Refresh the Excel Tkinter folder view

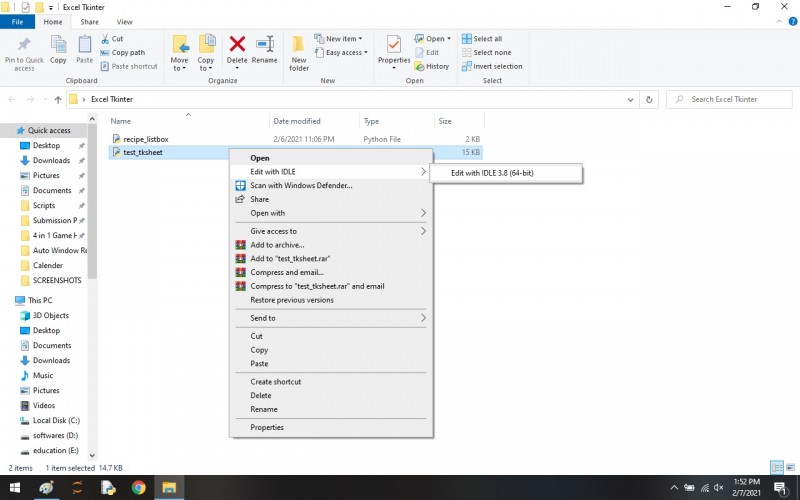pos(649,99)
